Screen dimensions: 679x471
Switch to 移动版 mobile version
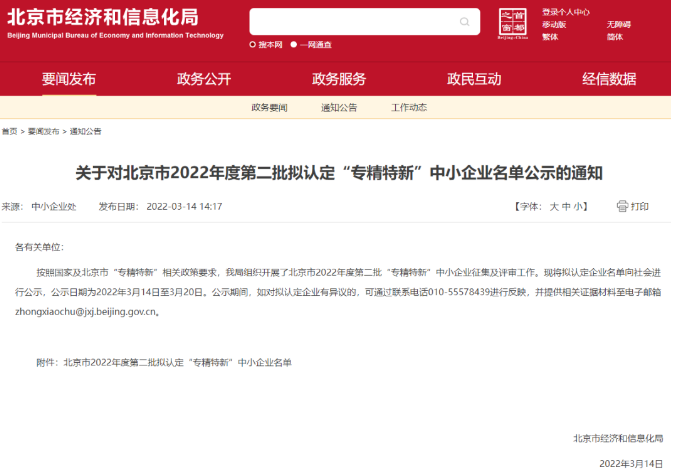coord(554,25)
